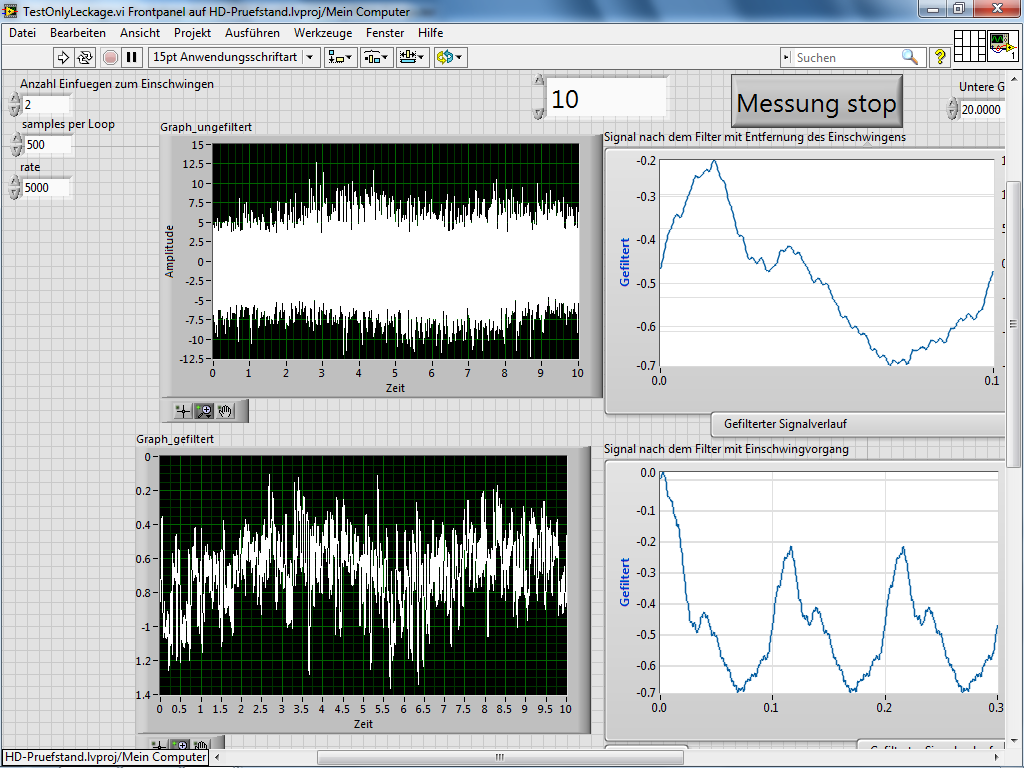The image size is (1024, 768).
Task: Open the context help question mark
Action: pyautogui.click(x=939, y=57)
